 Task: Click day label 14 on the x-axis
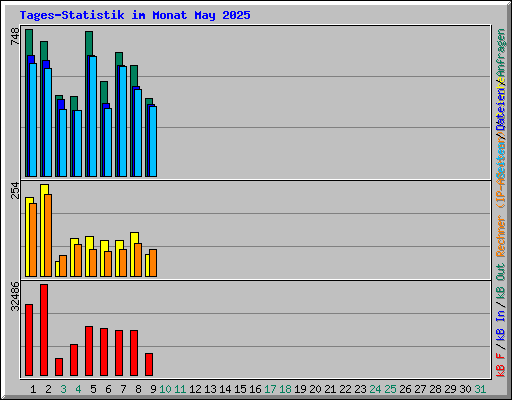click(x=225, y=389)
